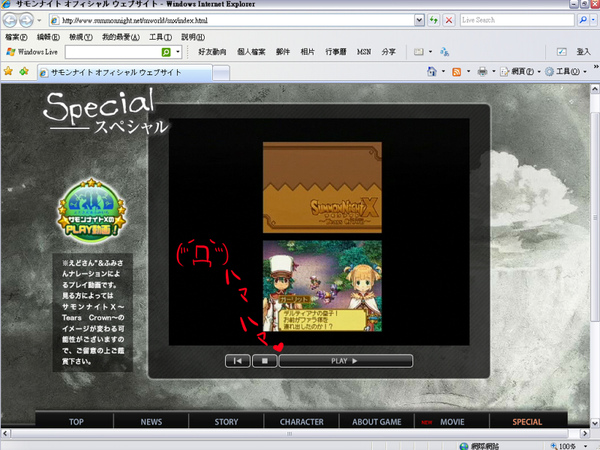The width and height of the screenshot is (600, 450).
Task: Go to ABOUT GAME in site navigation
Action: [377, 422]
